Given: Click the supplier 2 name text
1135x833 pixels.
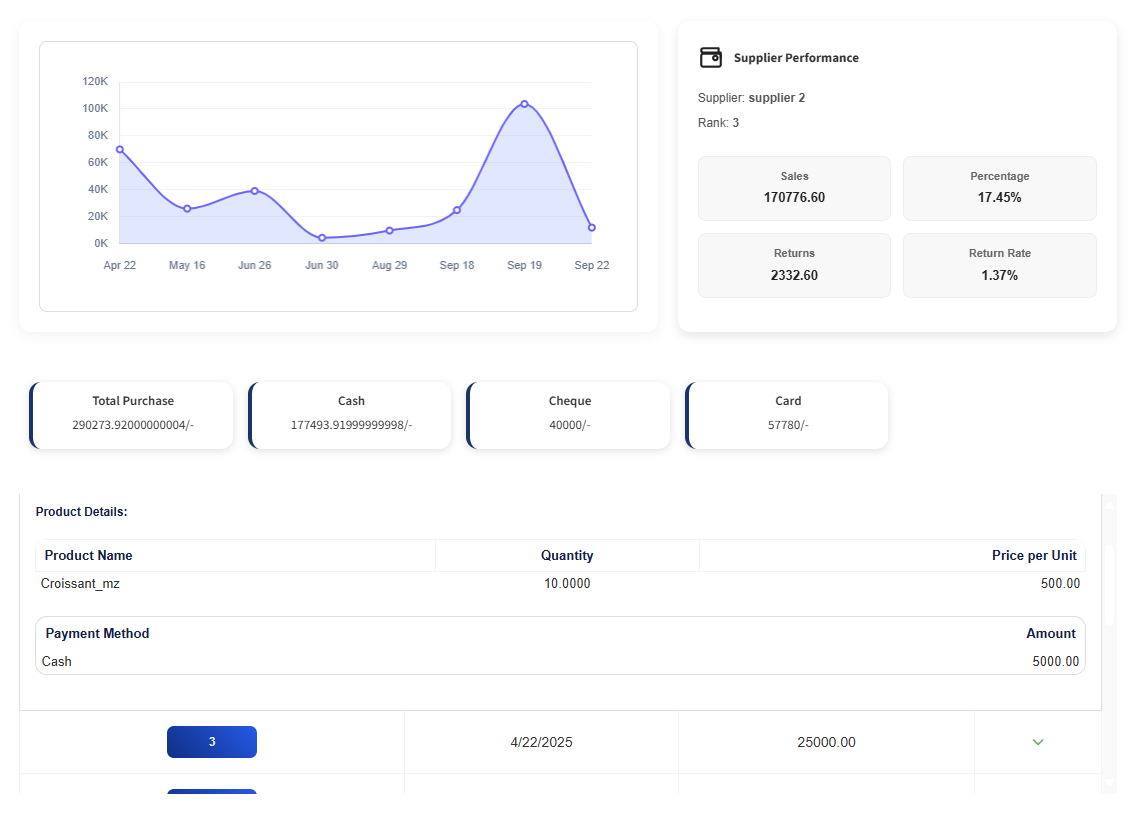Looking at the screenshot, I should (777, 98).
